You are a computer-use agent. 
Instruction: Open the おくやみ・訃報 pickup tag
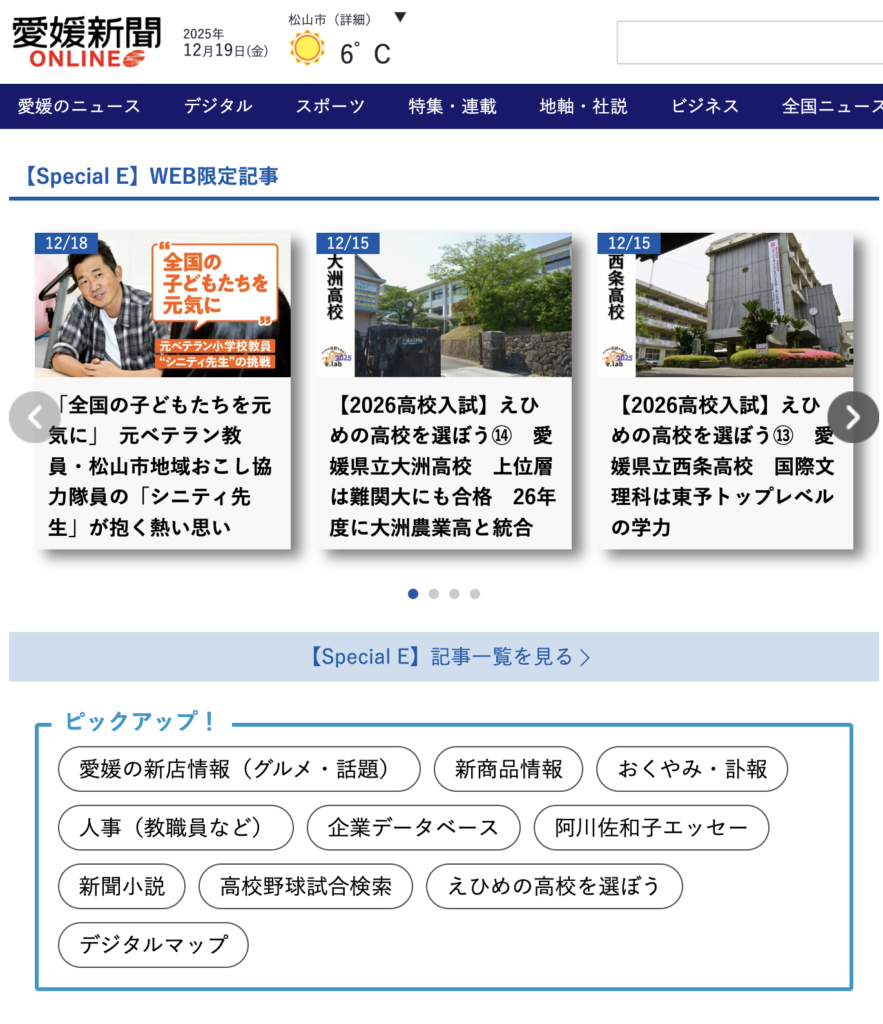(692, 769)
